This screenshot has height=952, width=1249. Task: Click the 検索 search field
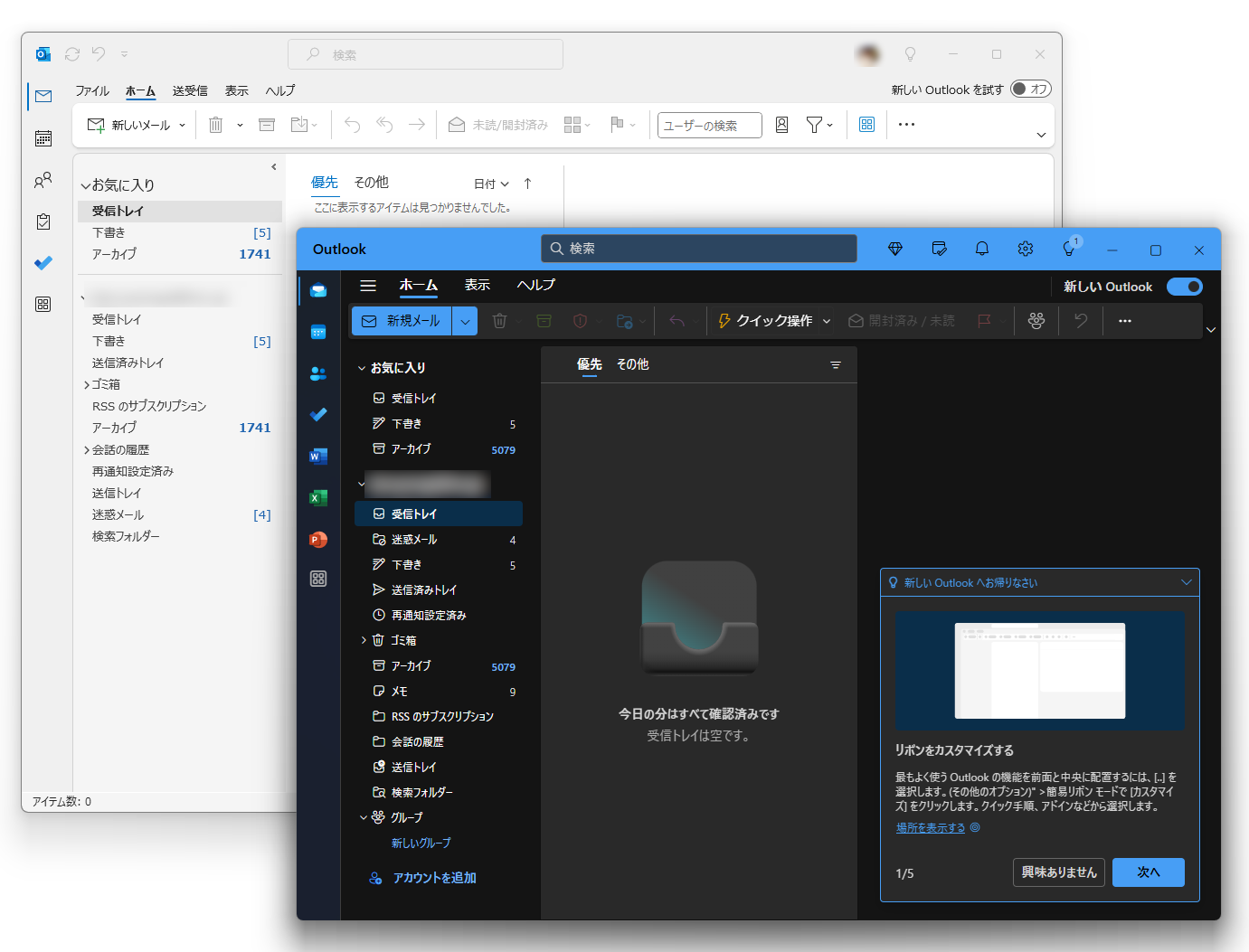tap(698, 249)
